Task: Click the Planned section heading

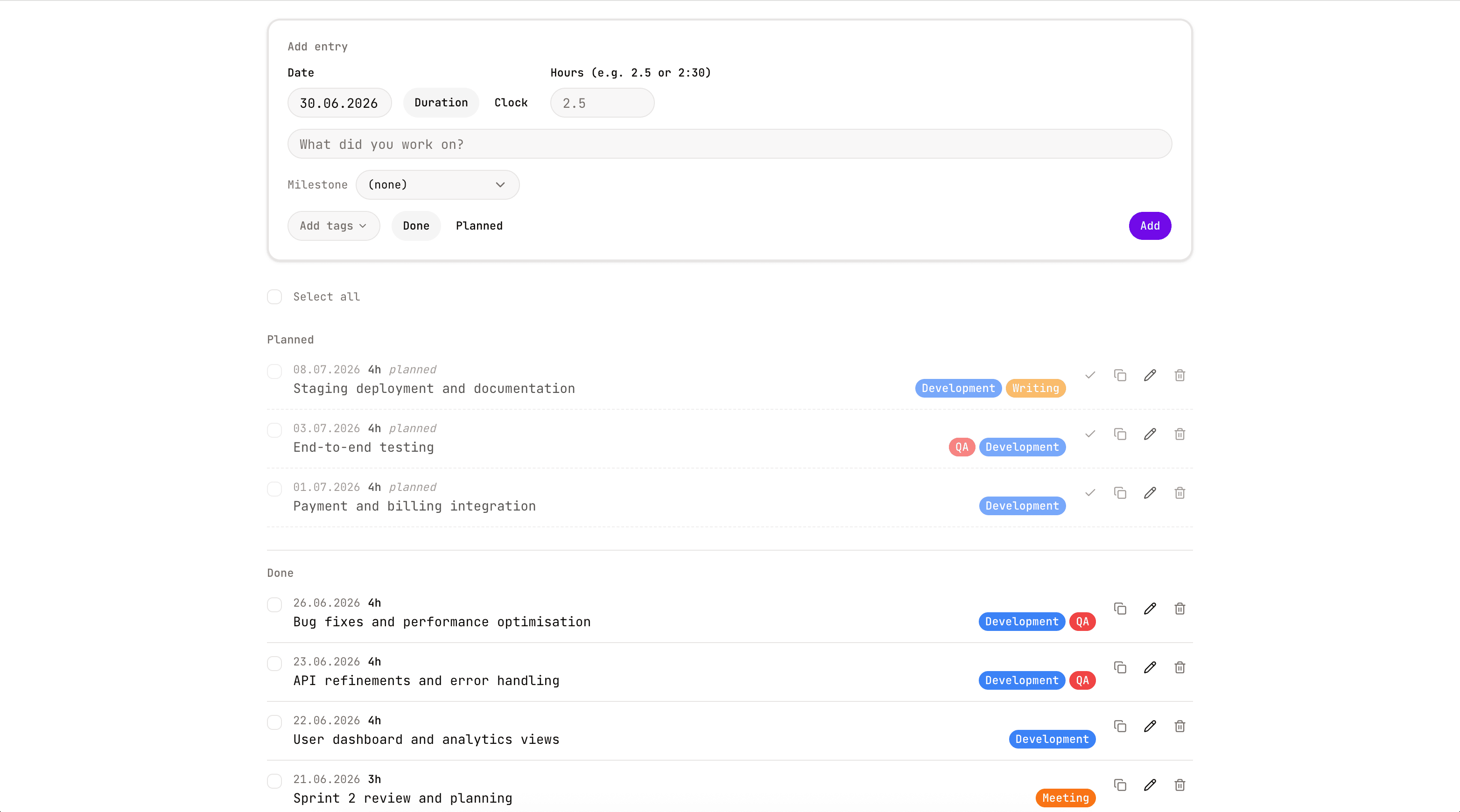Action: (x=290, y=340)
